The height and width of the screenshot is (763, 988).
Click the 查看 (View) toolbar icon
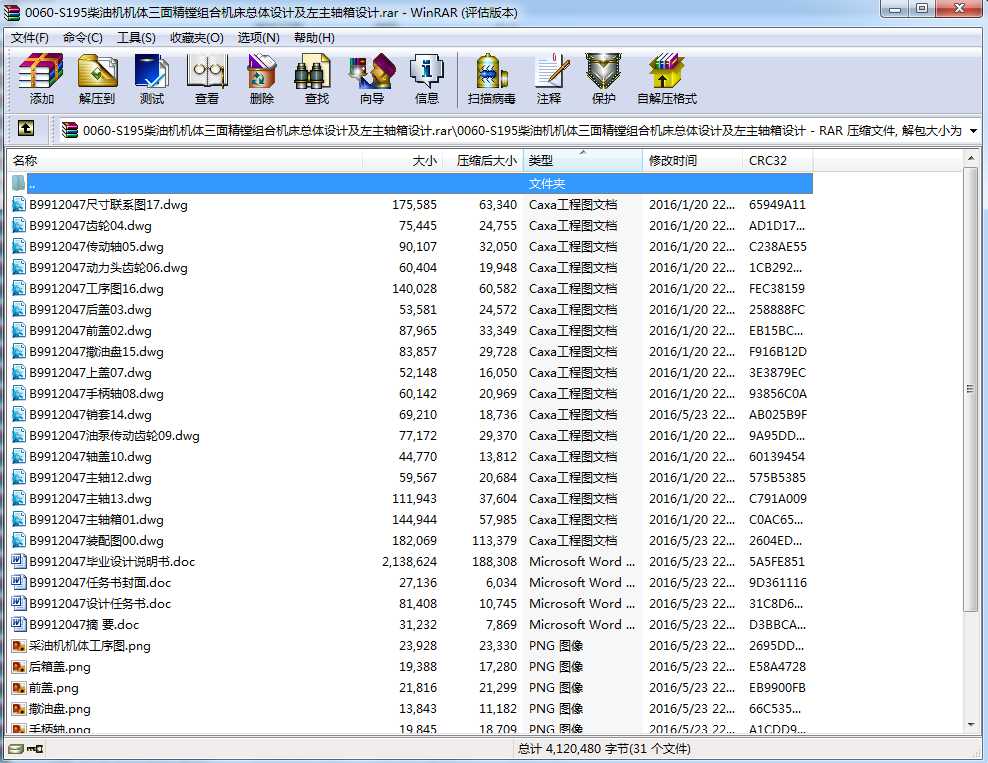pyautogui.click(x=207, y=79)
